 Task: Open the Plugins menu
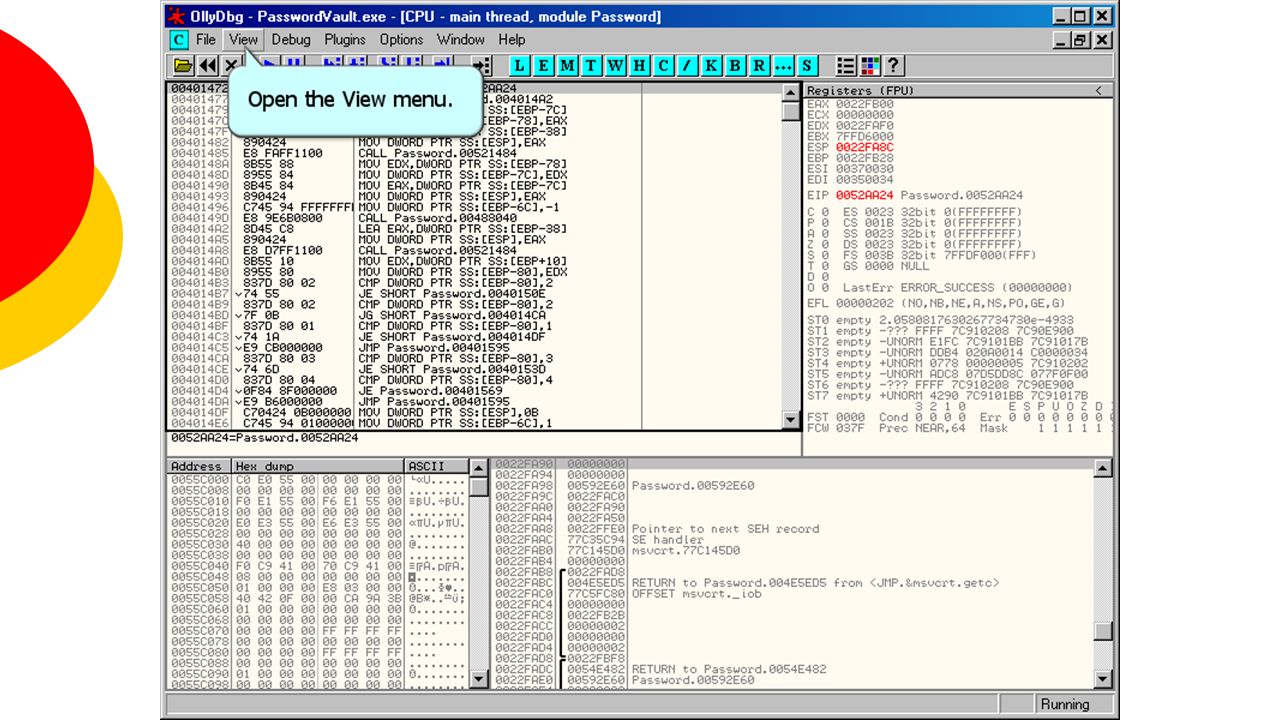click(345, 40)
